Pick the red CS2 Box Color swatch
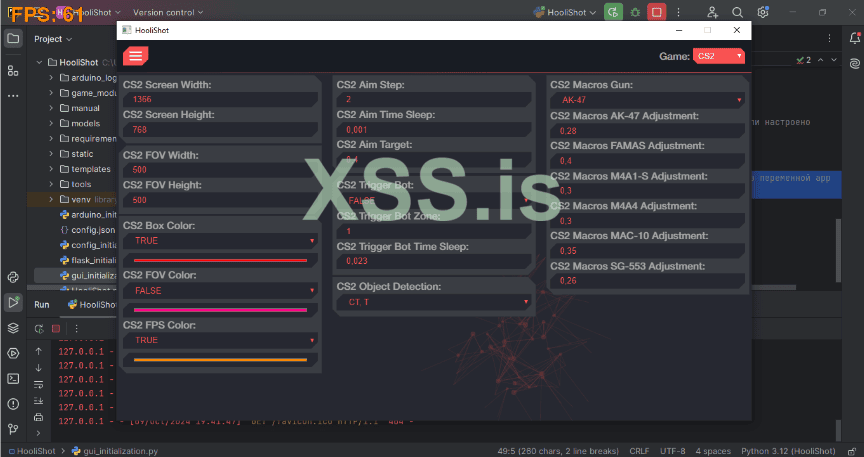The image size is (864, 457). (220, 260)
